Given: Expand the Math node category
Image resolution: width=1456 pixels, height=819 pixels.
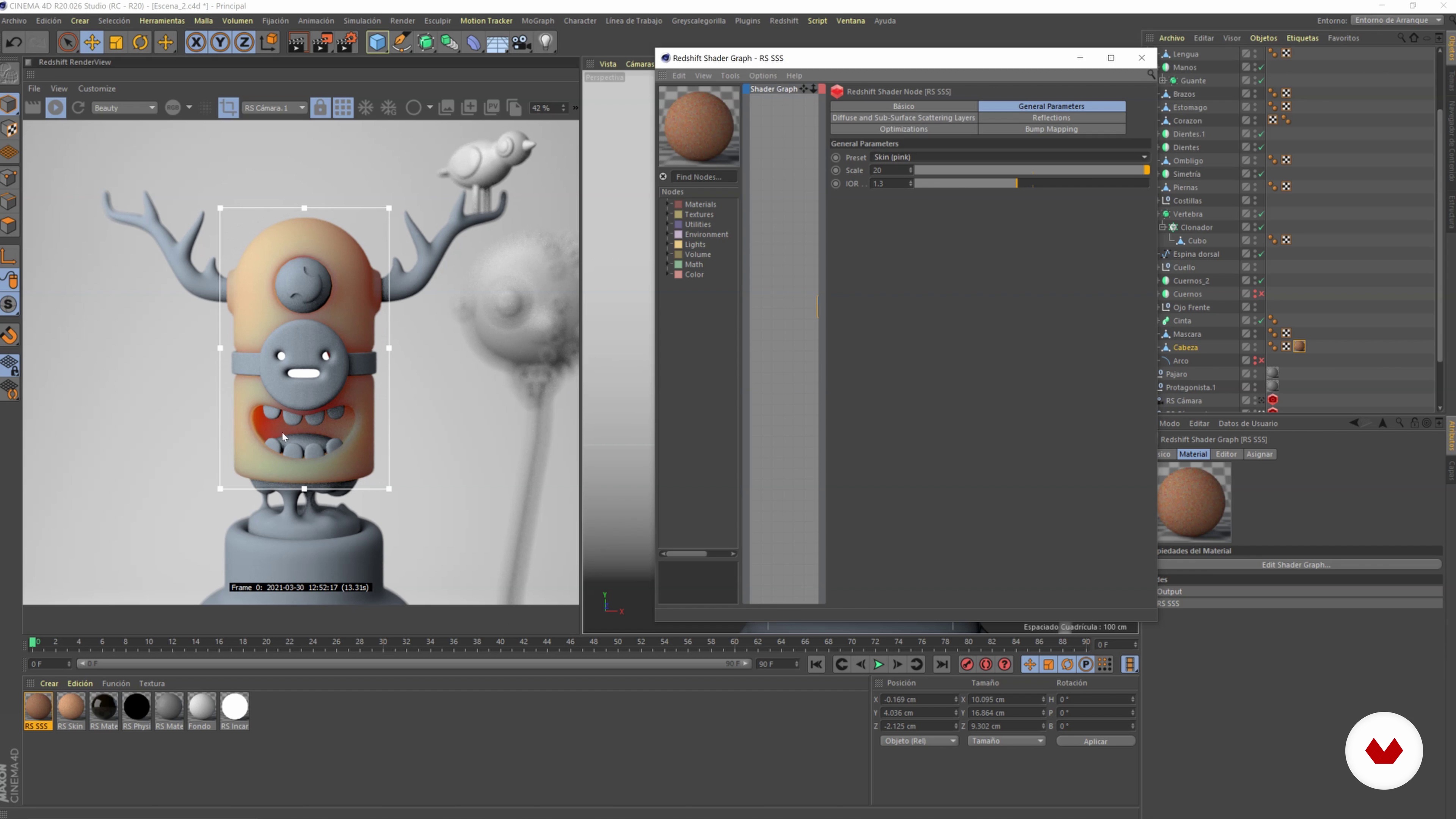Looking at the screenshot, I should coord(667,265).
